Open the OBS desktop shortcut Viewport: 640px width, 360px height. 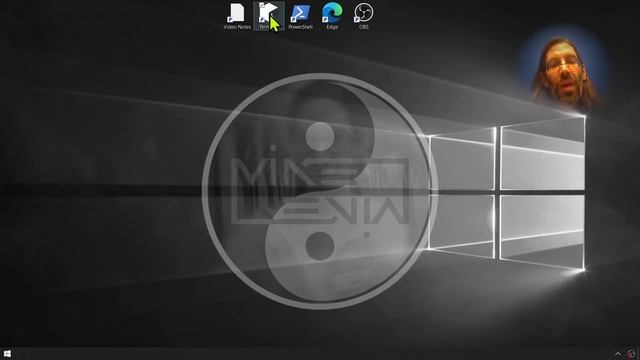coord(363,16)
